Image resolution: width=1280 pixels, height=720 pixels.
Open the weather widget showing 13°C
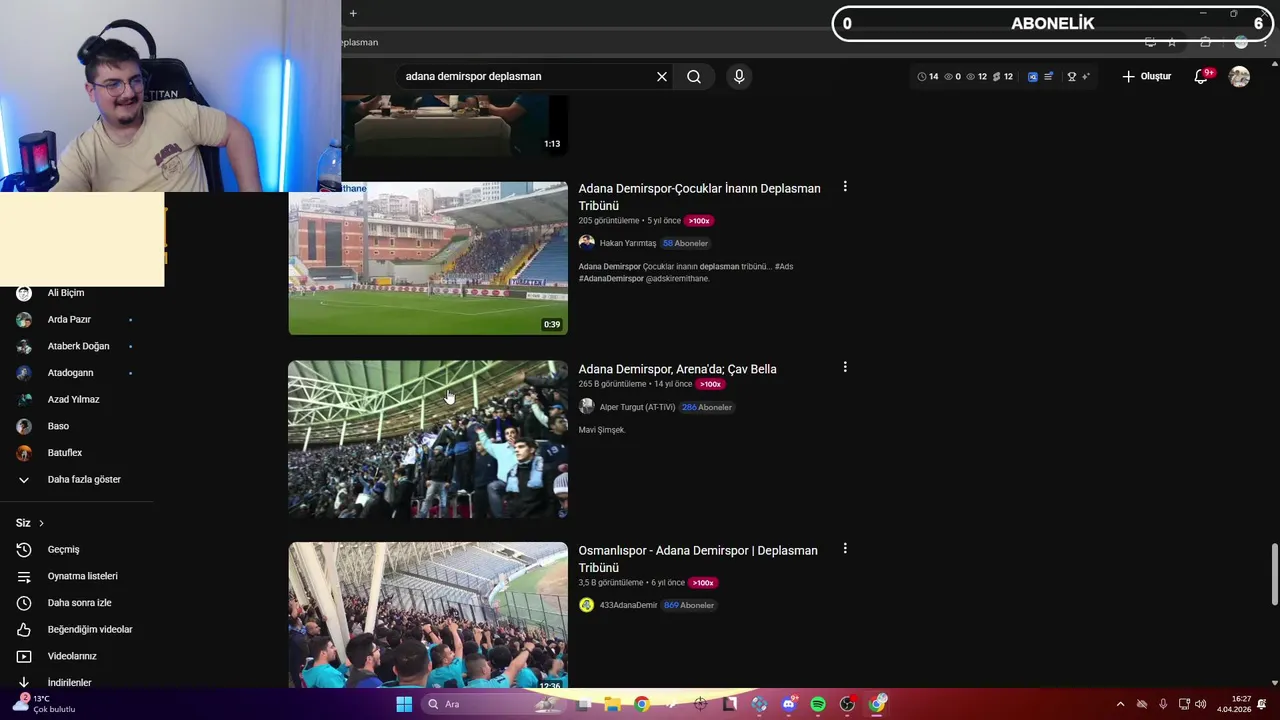tap(45, 704)
